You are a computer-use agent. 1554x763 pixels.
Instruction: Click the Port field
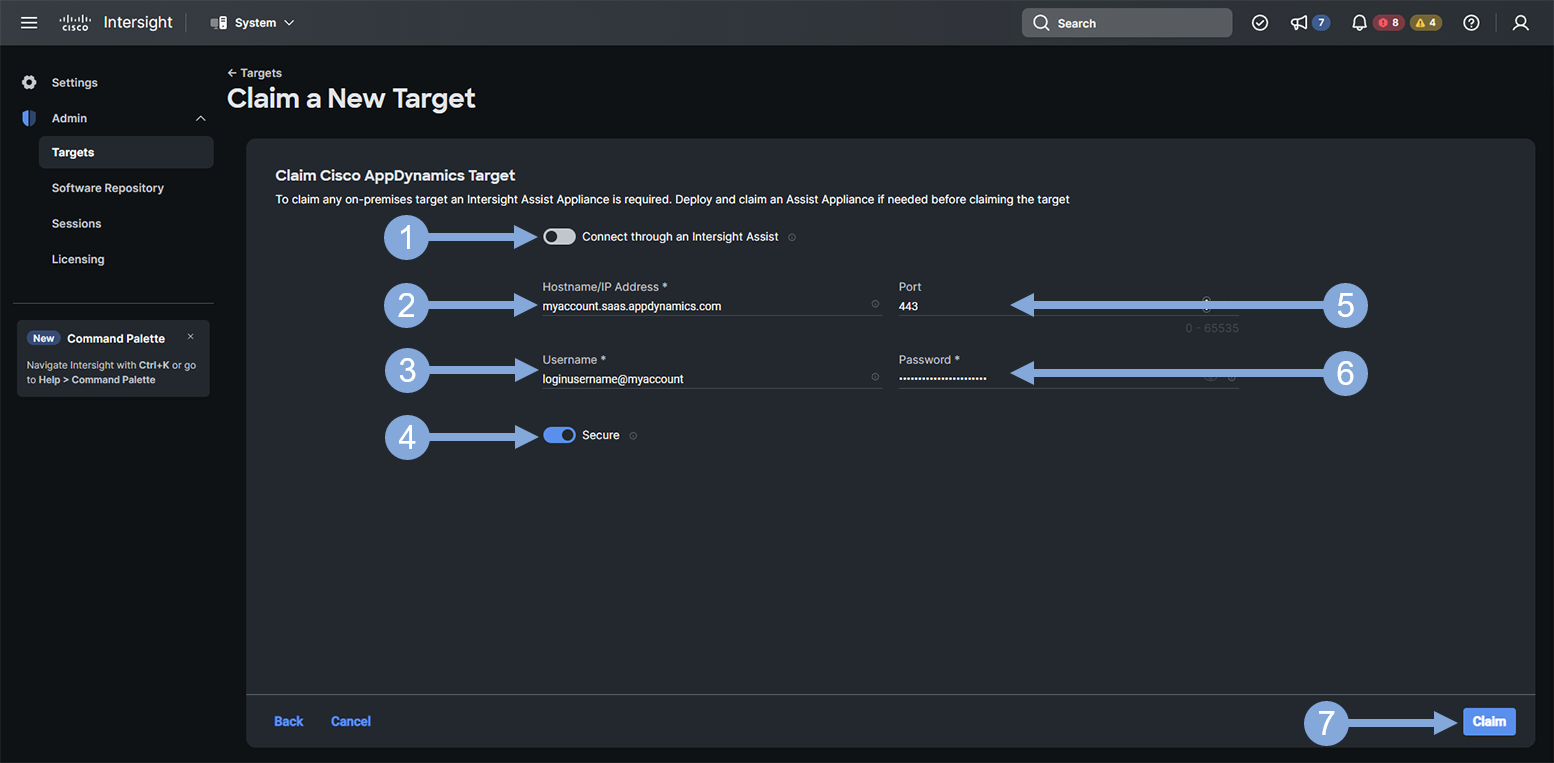pyautogui.click(x=1068, y=306)
